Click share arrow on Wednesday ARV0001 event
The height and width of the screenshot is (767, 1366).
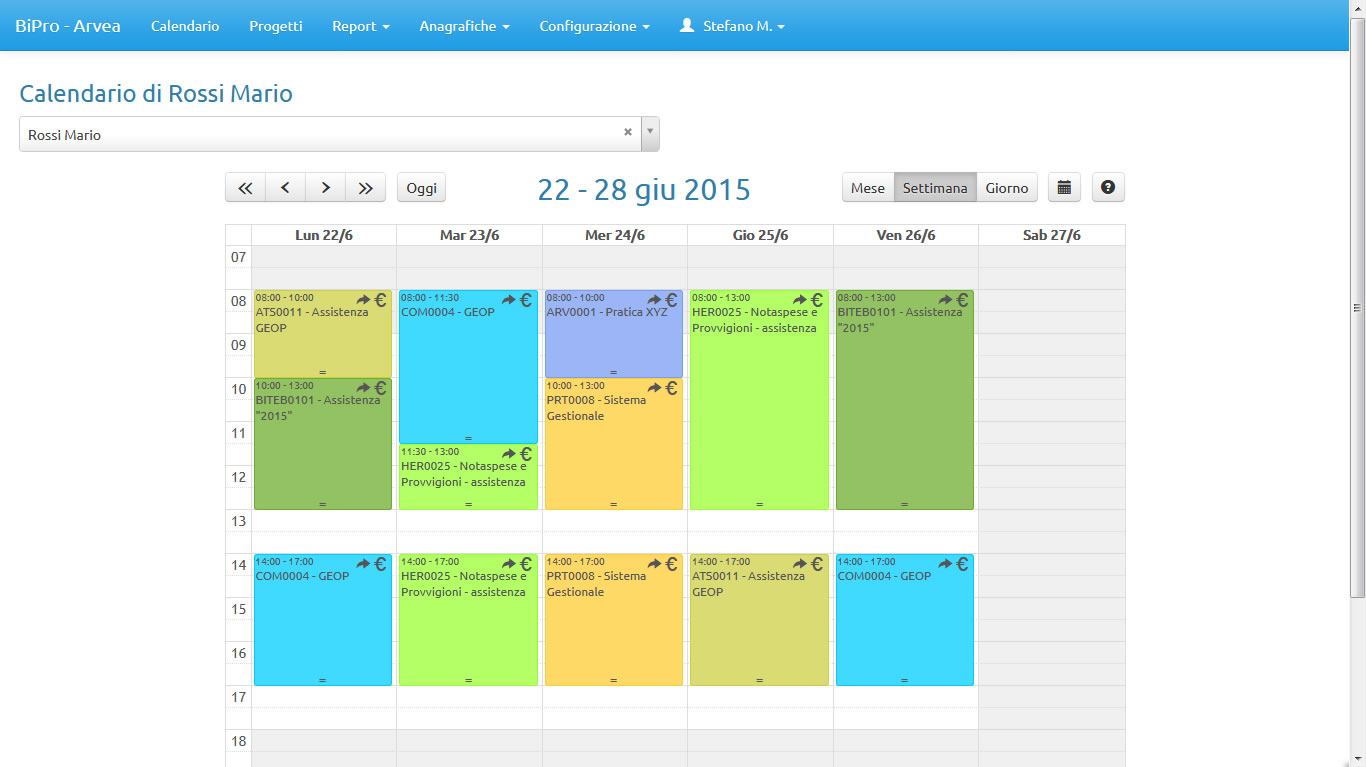[x=654, y=300]
